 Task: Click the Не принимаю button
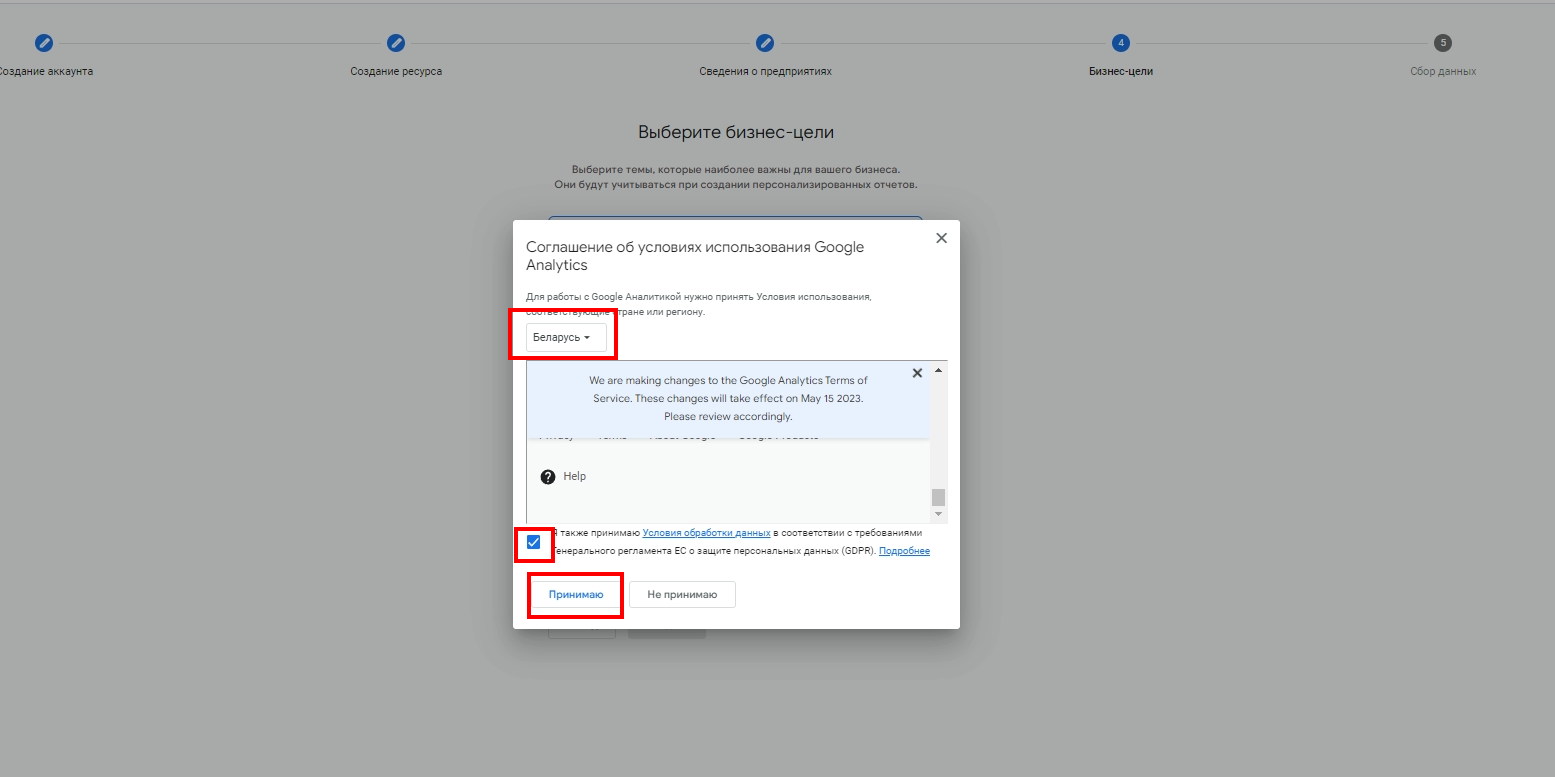682,595
